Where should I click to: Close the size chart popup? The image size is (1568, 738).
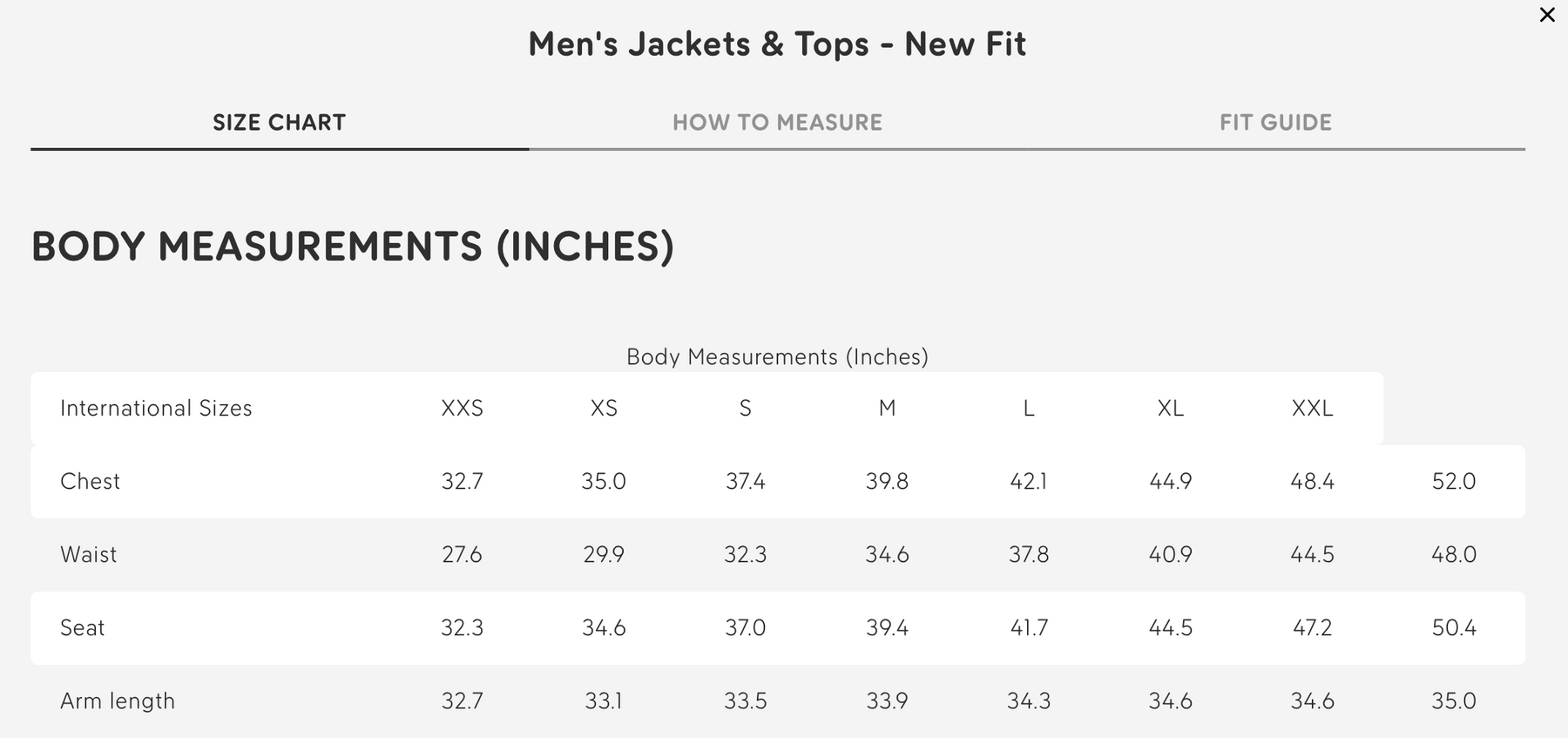(x=1547, y=15)
